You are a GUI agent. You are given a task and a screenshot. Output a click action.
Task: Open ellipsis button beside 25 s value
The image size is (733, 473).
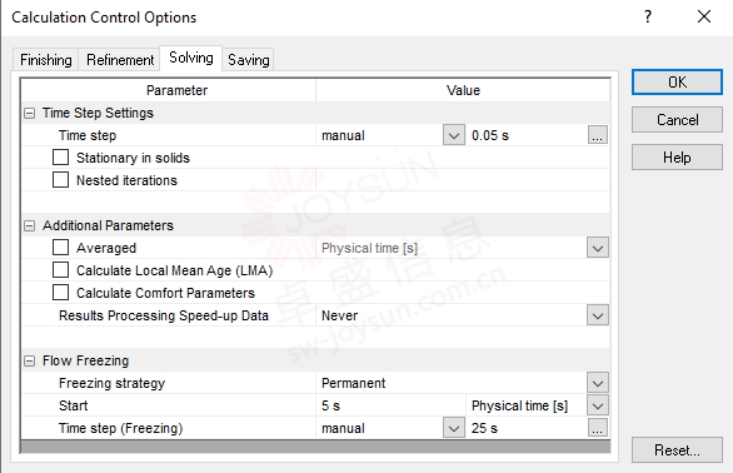click(x=598, y=428)
